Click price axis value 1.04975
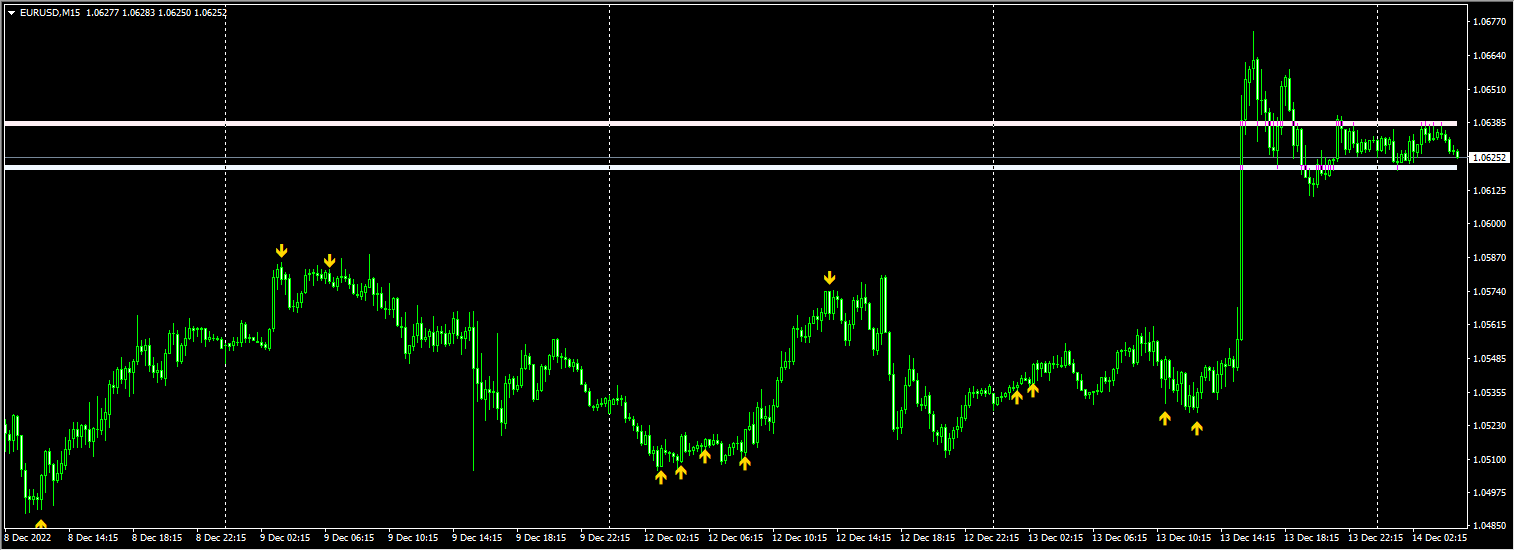Screen dimensions: 1515x551 (x=1490, y=493)
